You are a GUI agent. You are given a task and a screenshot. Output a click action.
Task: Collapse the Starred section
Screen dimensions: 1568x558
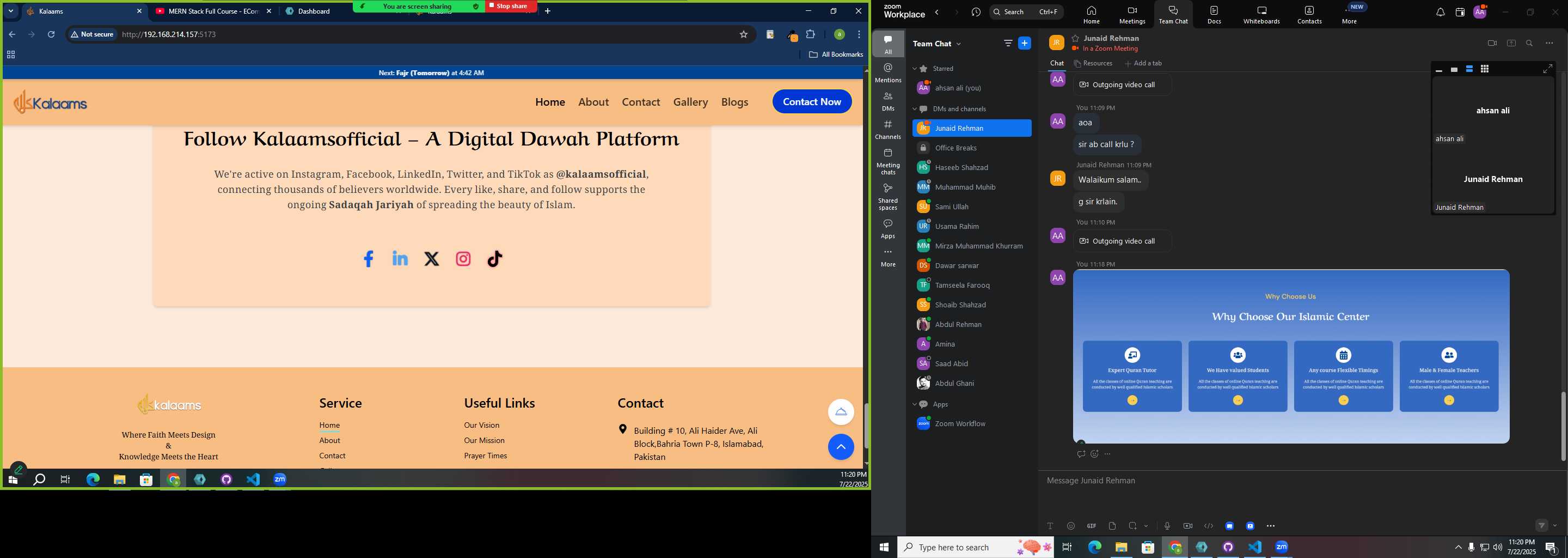click(x=914, y=69)
